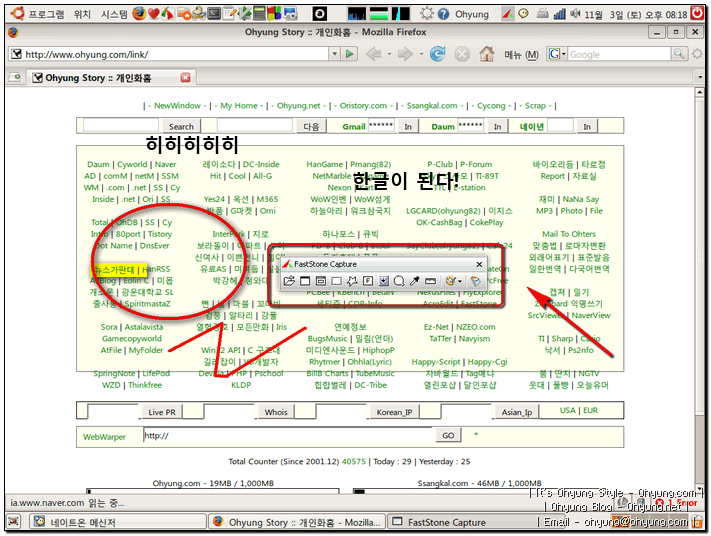Select Capture Freehand Region tool

pos(352,282)
